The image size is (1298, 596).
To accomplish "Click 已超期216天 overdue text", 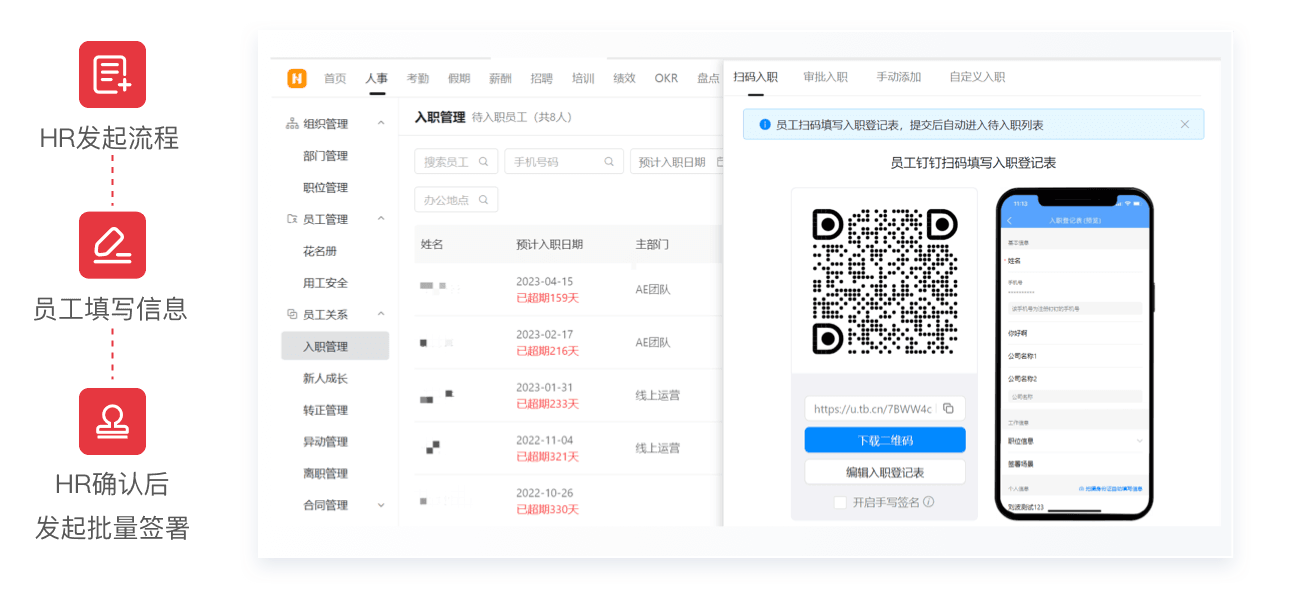I will coord(547,351).
